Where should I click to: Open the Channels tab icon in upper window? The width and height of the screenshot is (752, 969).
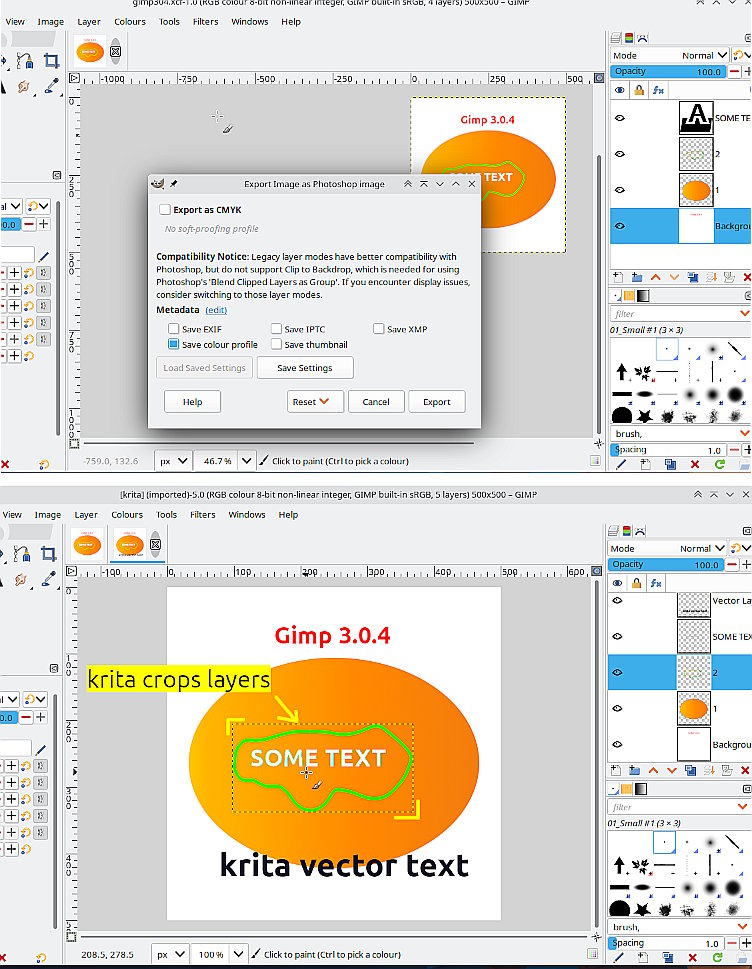pos(628,38)
